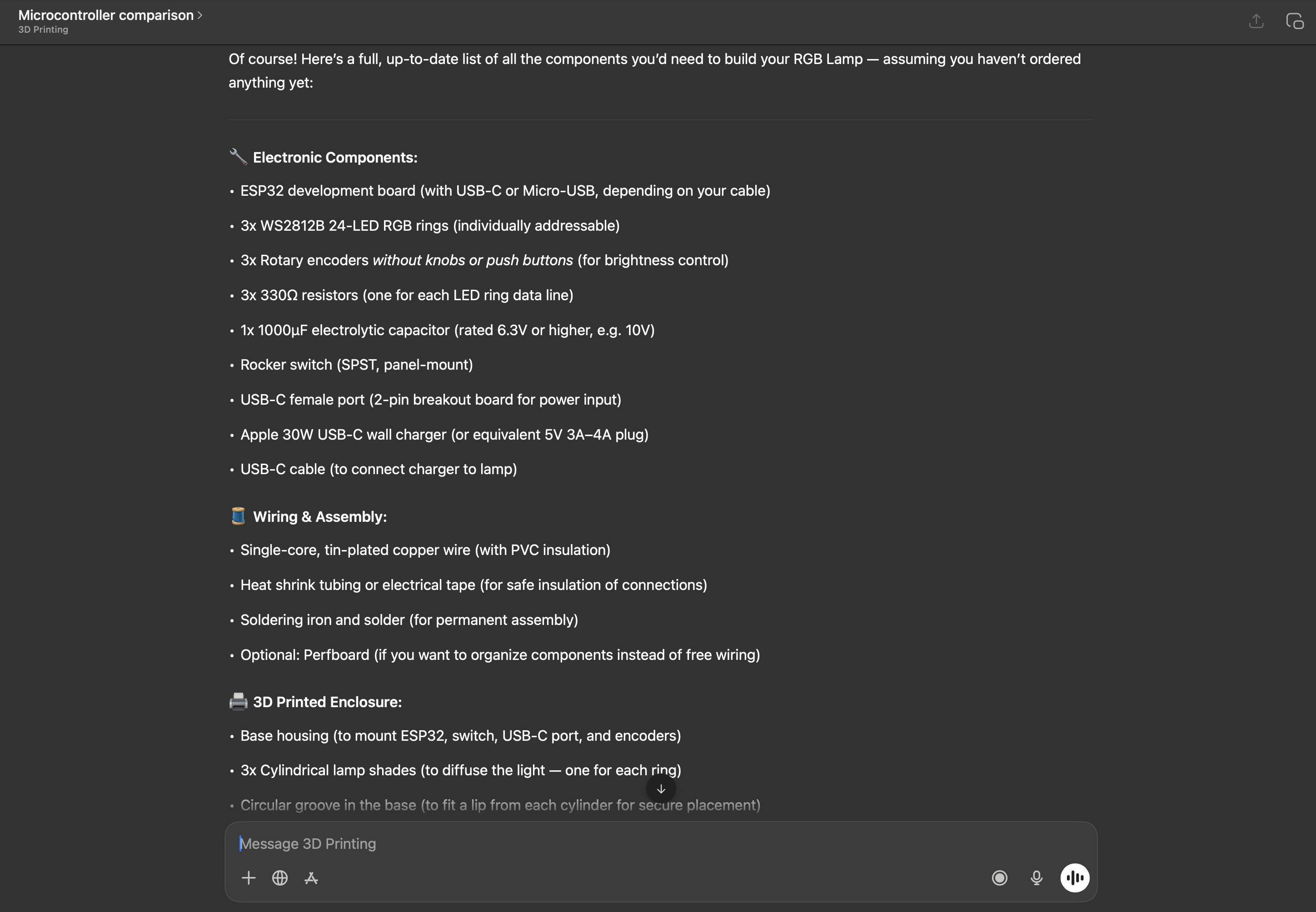
Task: Click the ESP32 development board list item
Action: (505, 191)
